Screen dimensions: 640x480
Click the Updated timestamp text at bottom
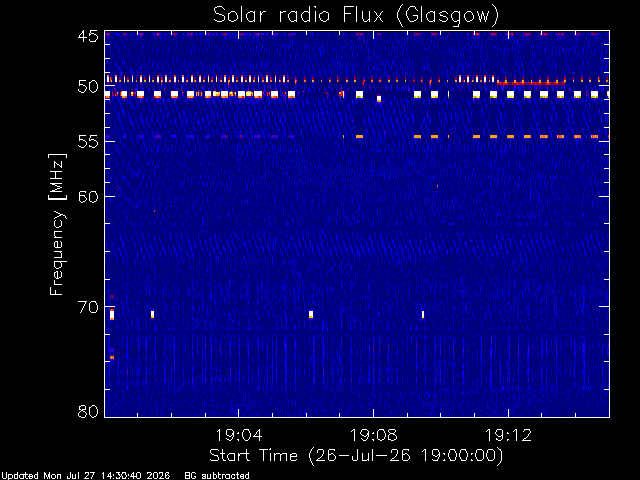85,476
